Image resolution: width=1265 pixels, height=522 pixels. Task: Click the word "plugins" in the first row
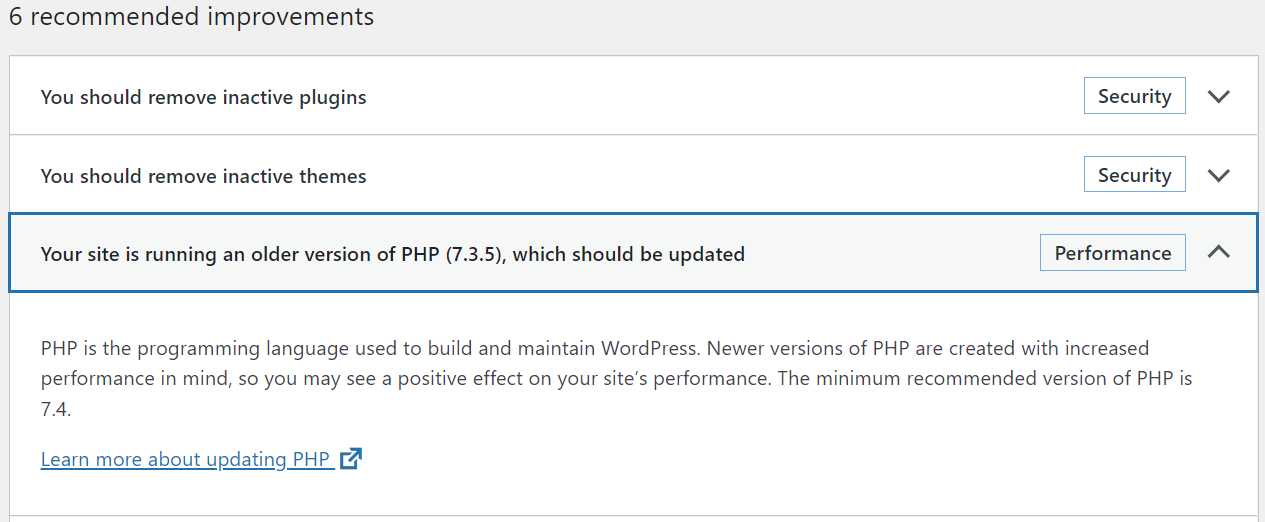pos(332,98)
